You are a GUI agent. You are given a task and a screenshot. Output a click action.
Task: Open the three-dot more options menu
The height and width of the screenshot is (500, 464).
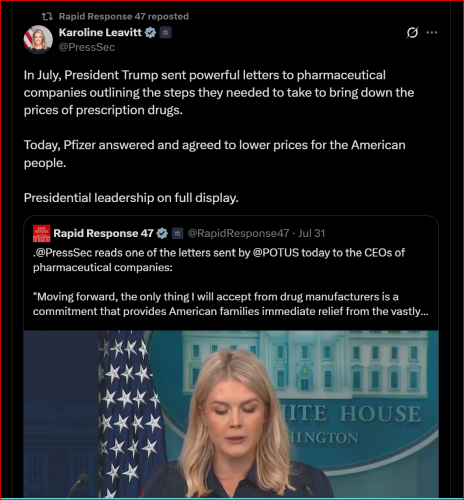[432, 33]
